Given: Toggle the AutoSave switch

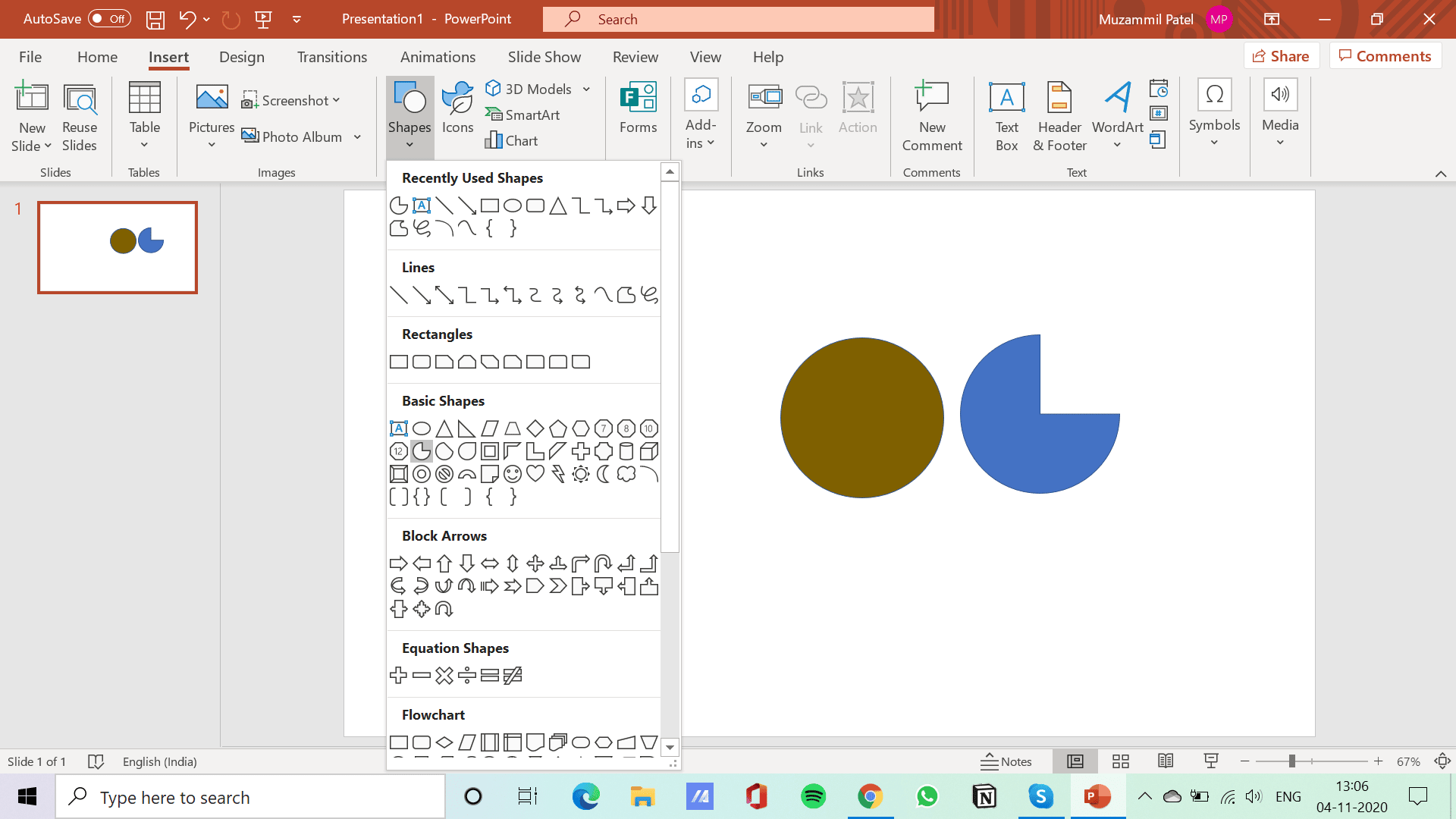Looking at the screenshot, I should tap(109, 19).
